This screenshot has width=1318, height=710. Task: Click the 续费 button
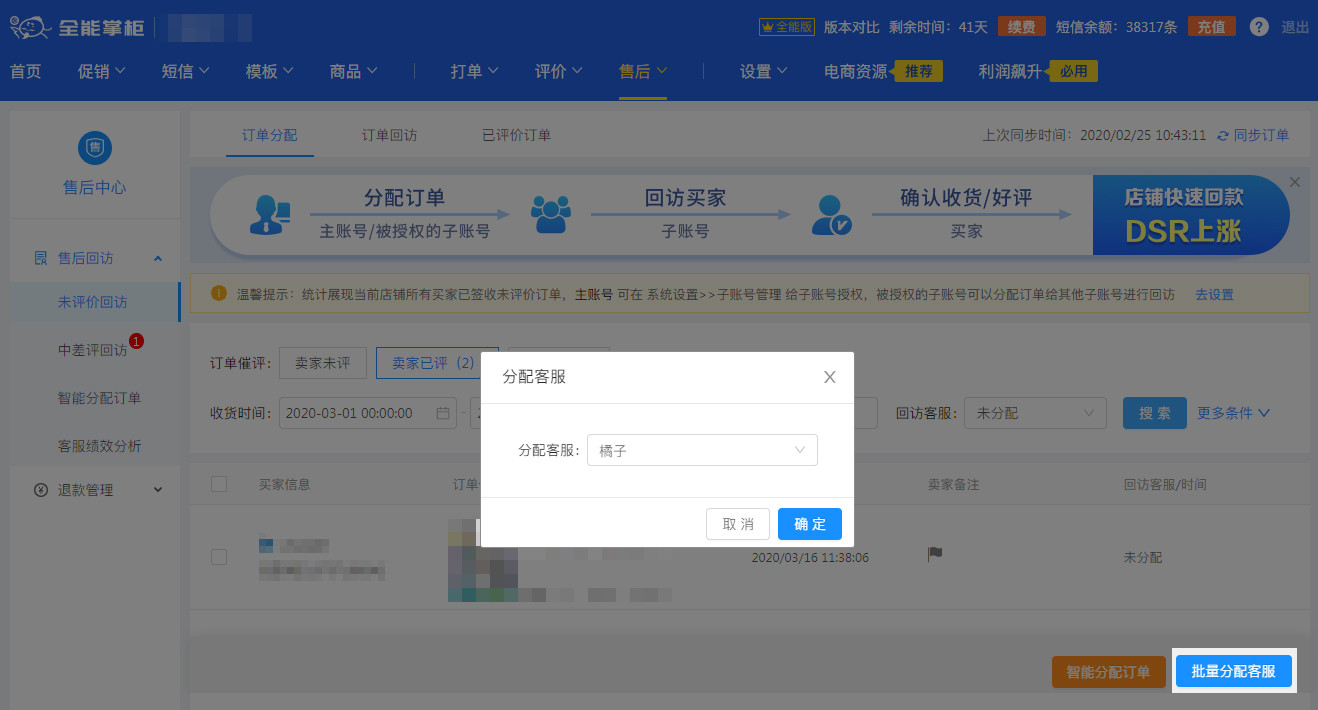pyautogui.click(x=1021, y=27)
